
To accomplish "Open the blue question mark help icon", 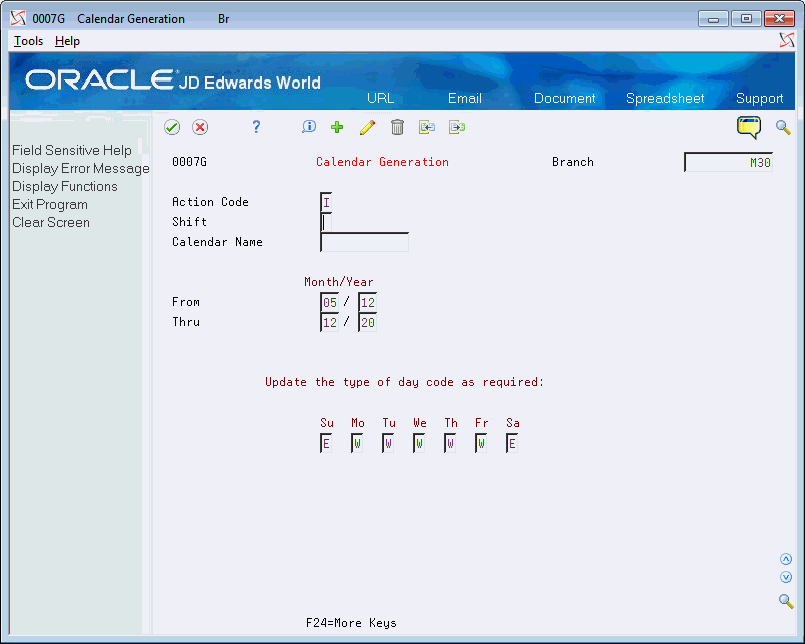I will pyautogui.click(x=256, y=127).
